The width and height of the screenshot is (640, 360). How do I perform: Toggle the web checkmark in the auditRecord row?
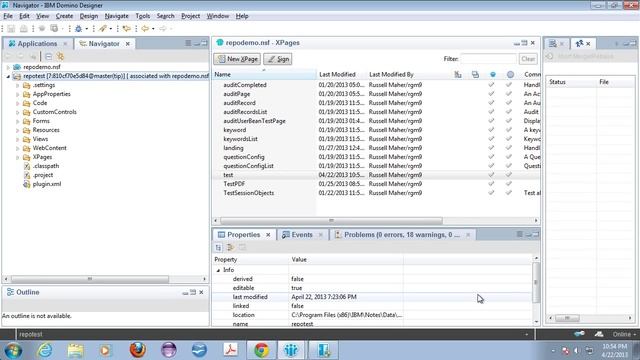pos(491,103)
